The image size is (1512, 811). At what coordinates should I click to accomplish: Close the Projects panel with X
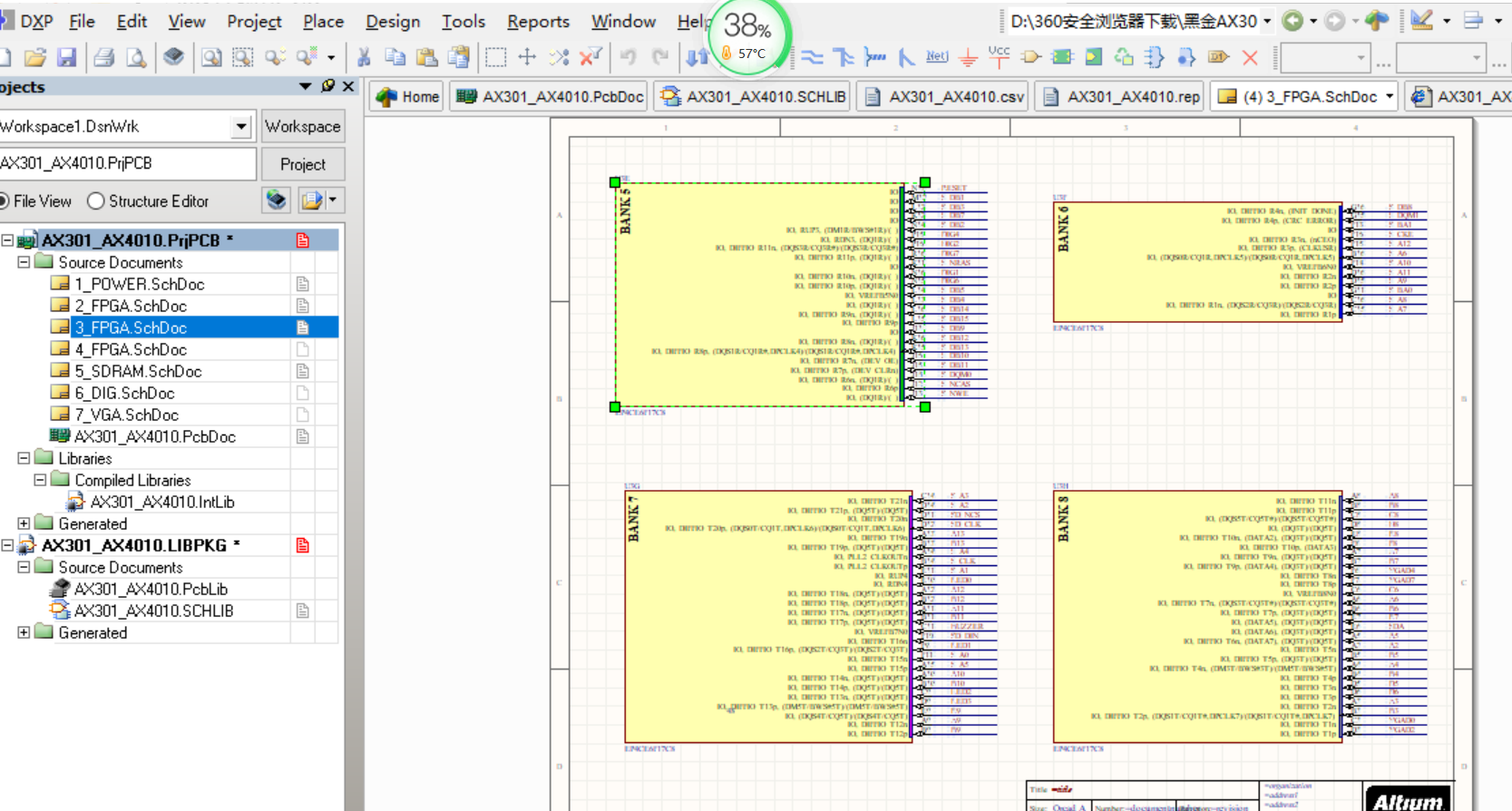(x=348, y=86)
